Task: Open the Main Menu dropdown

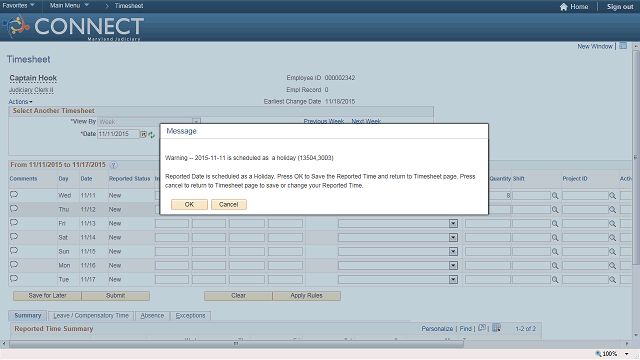Action: coord(69,5)
